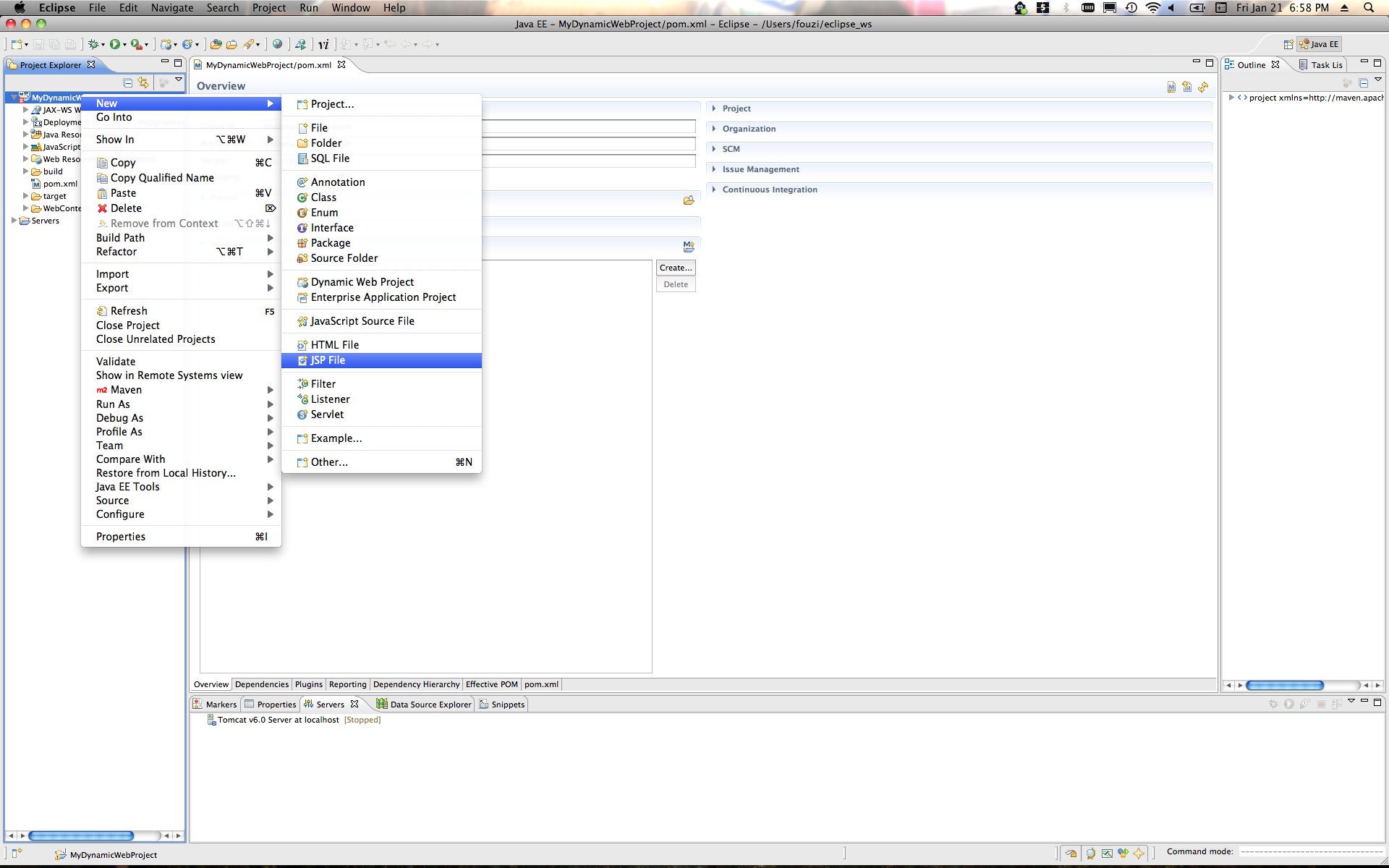The image size is (1389, 868).
Task: Select Class in the New submenu
Action: point(381,197)
